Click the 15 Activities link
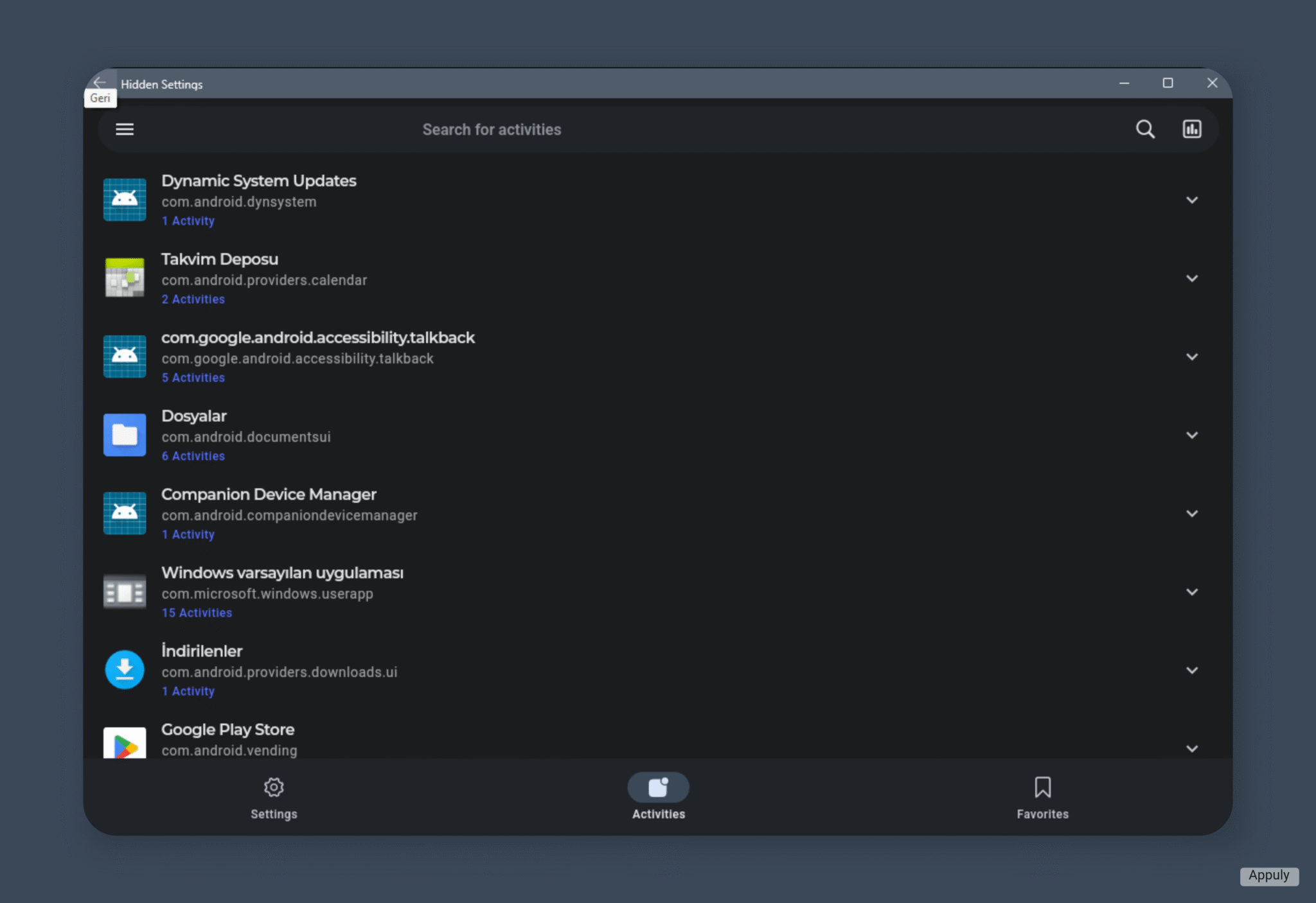 click(x=197, y=613)
